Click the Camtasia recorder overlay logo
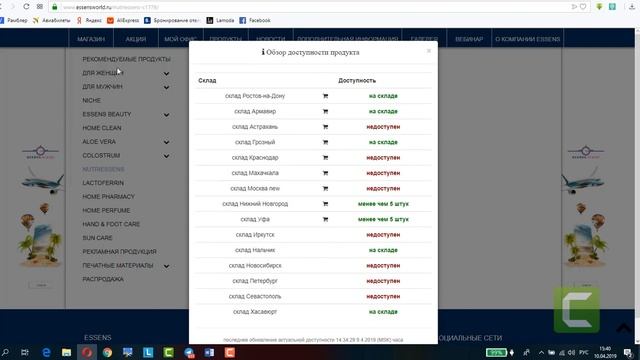The width and height of the screenshot is (640, 360). (577, 310)
